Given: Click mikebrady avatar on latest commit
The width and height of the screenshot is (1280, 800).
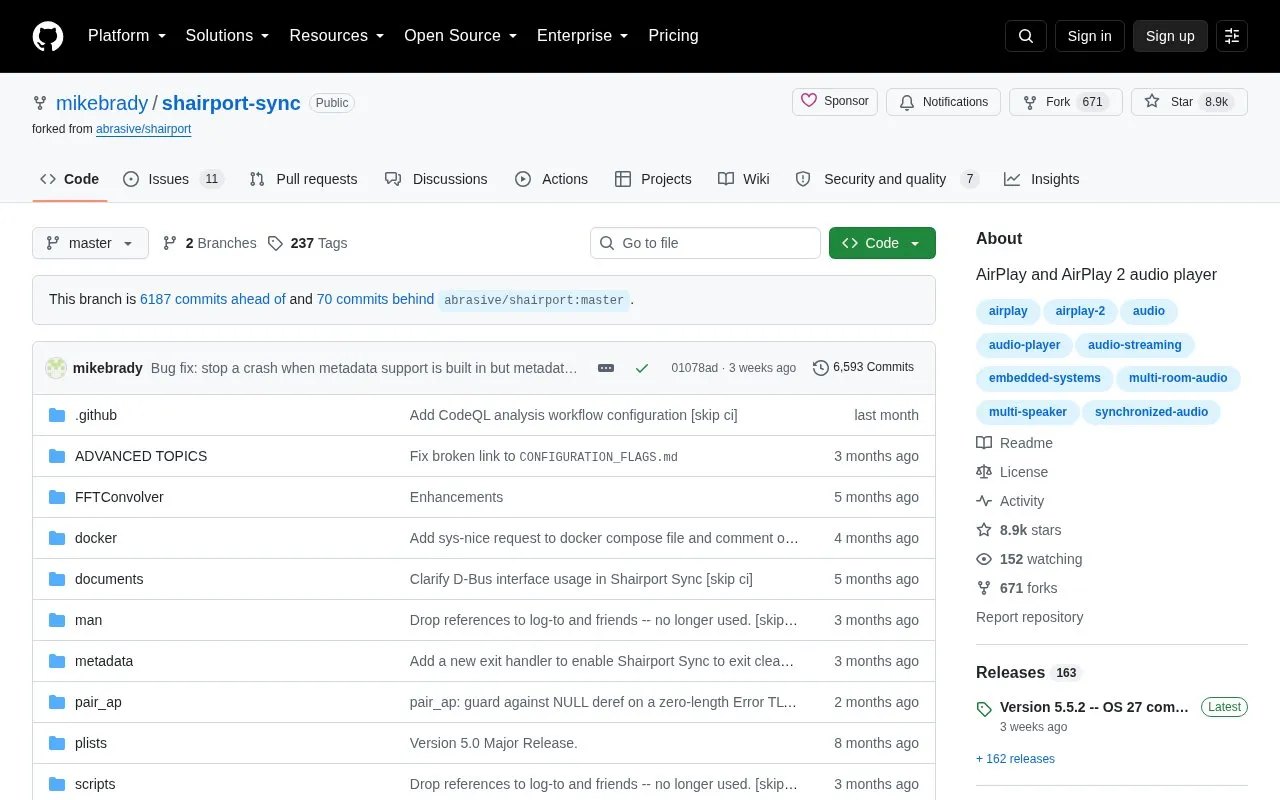Looking at the screenshot, I should pos(56,368).
